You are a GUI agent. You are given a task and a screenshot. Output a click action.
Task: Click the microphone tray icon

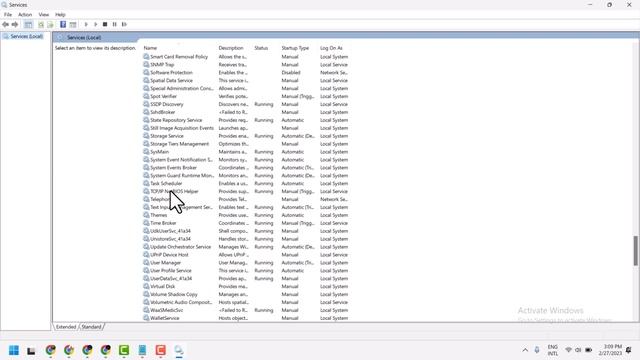pyautogui.click(x=537, y=350)
